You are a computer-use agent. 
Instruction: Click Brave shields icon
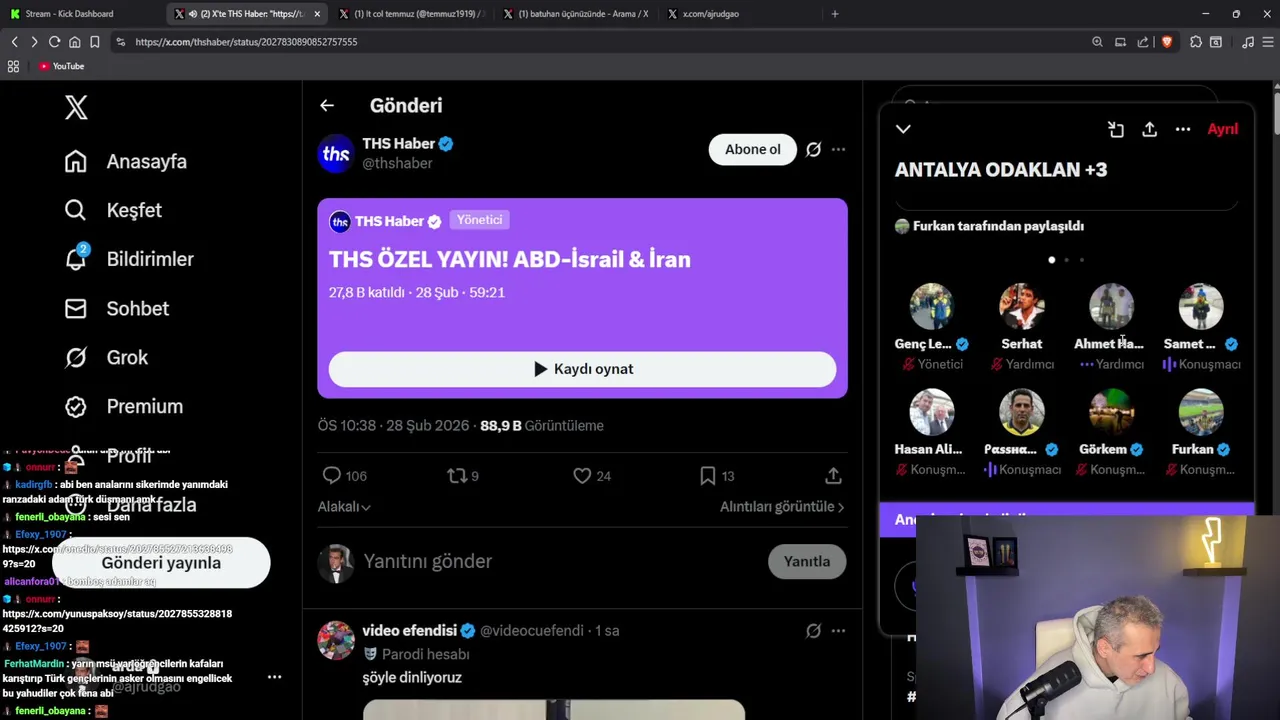[1166, 42]
